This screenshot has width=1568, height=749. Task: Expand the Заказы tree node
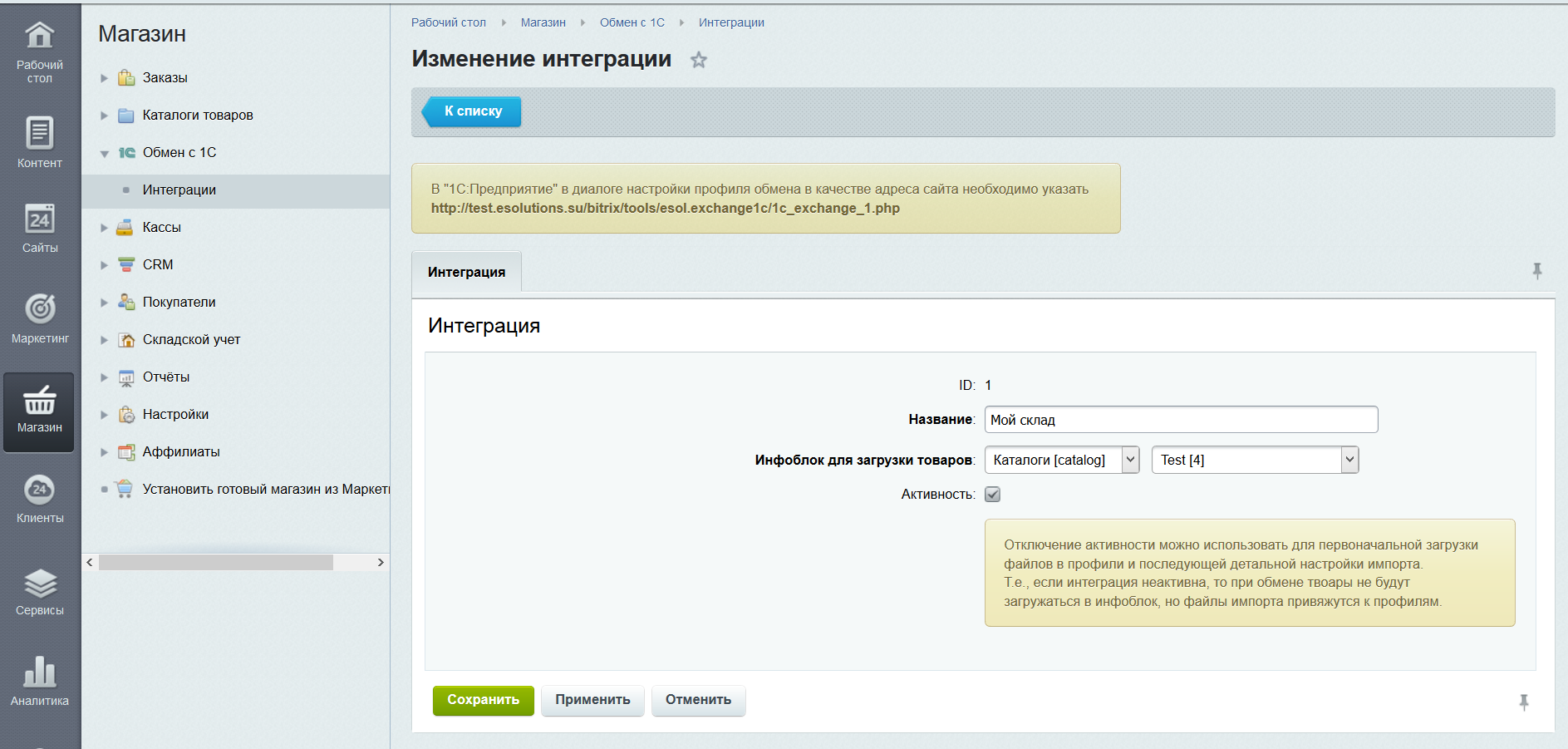(x=105, y=78)
